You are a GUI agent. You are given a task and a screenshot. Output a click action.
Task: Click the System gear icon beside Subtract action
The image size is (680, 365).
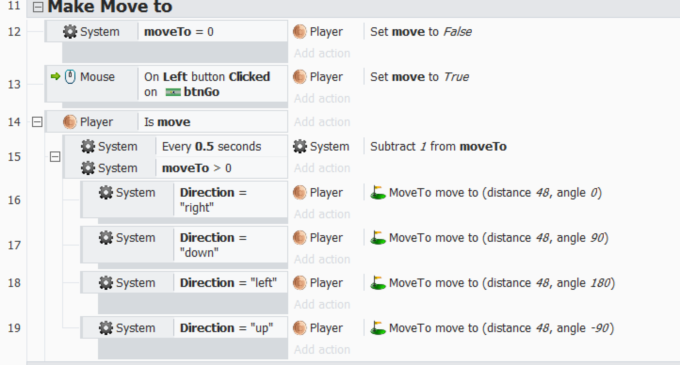coord(300,147)
